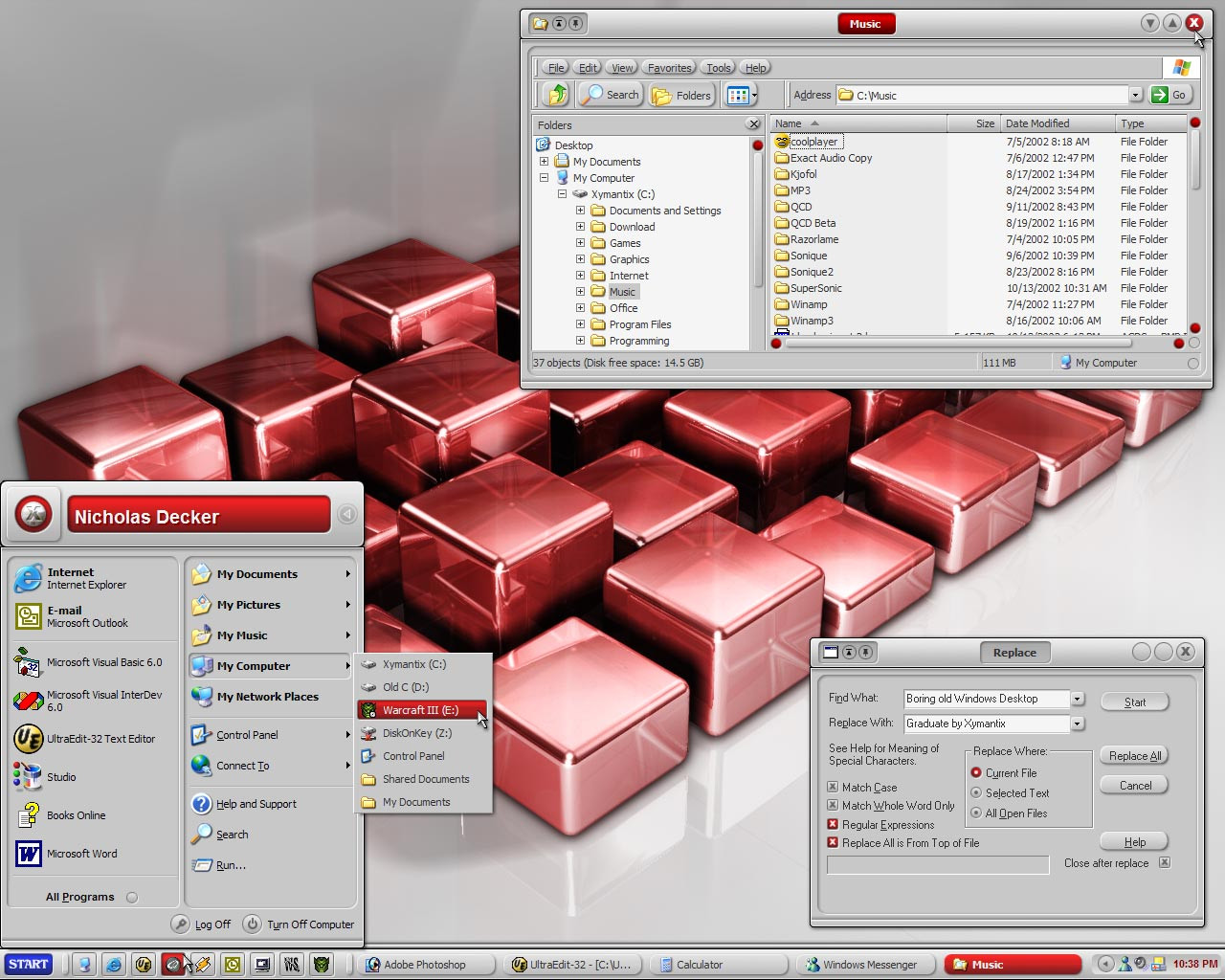This screenshot has width=1225, height=980.
Task: Toggle the Close after replace checkbox
Action: pyautogui.click(x=1165, y=862)
